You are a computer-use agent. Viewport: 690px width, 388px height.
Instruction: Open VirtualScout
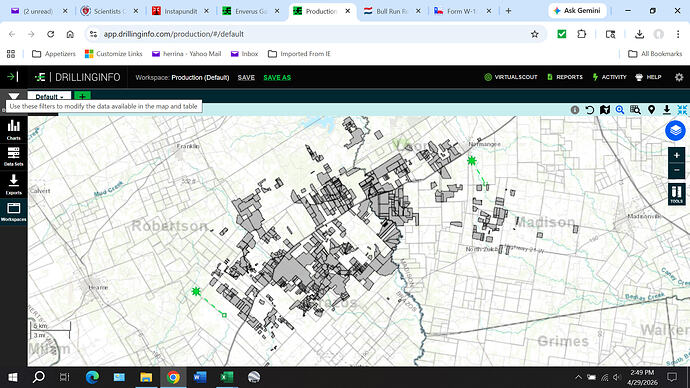[x=511, y=77]
